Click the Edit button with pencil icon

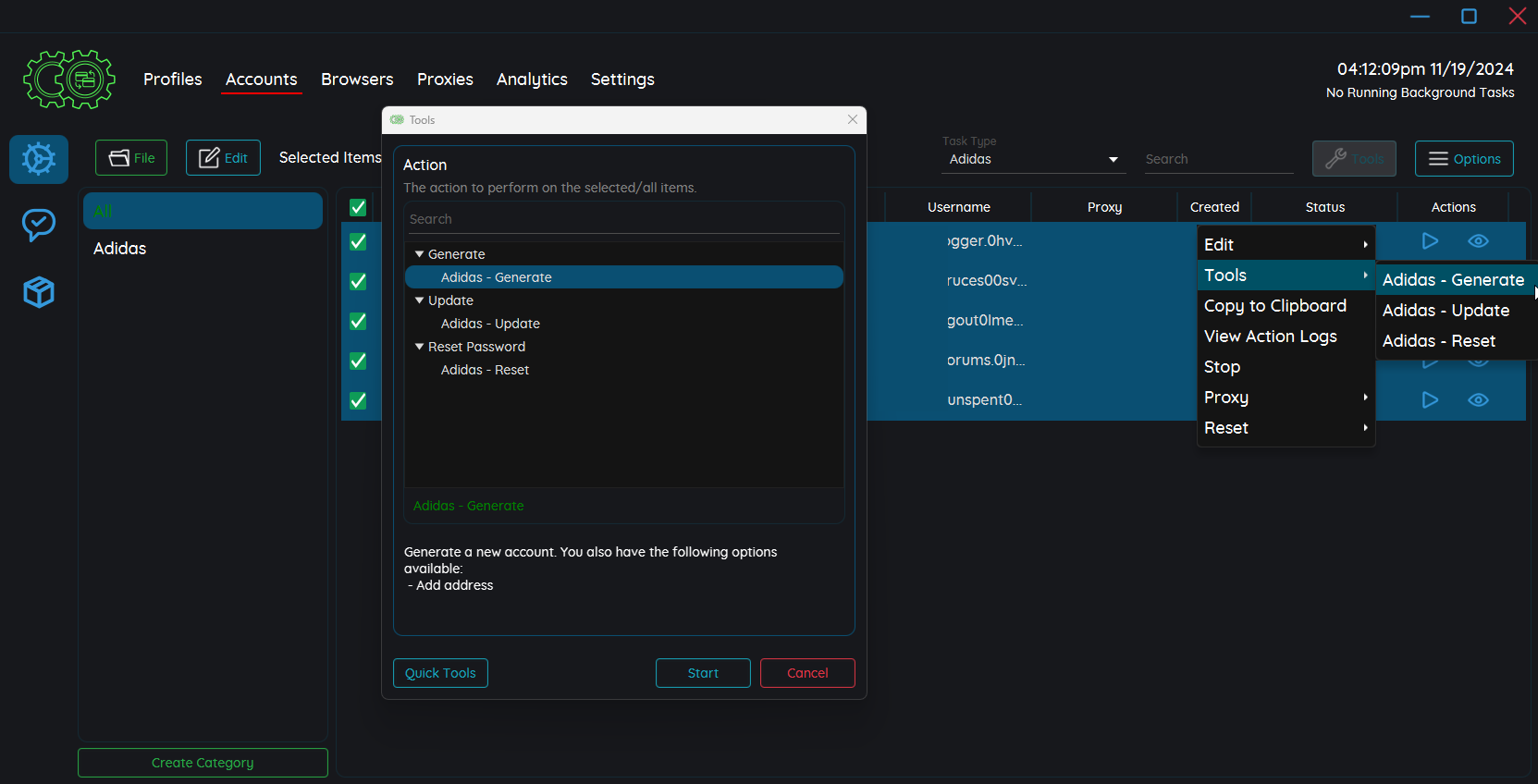pos(223,158)
